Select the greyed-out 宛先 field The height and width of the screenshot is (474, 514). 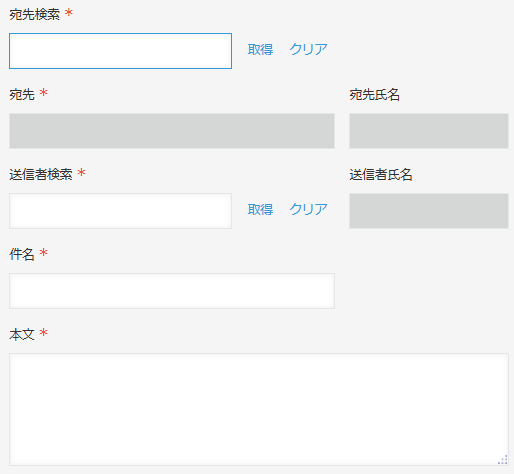click(172, 131)
